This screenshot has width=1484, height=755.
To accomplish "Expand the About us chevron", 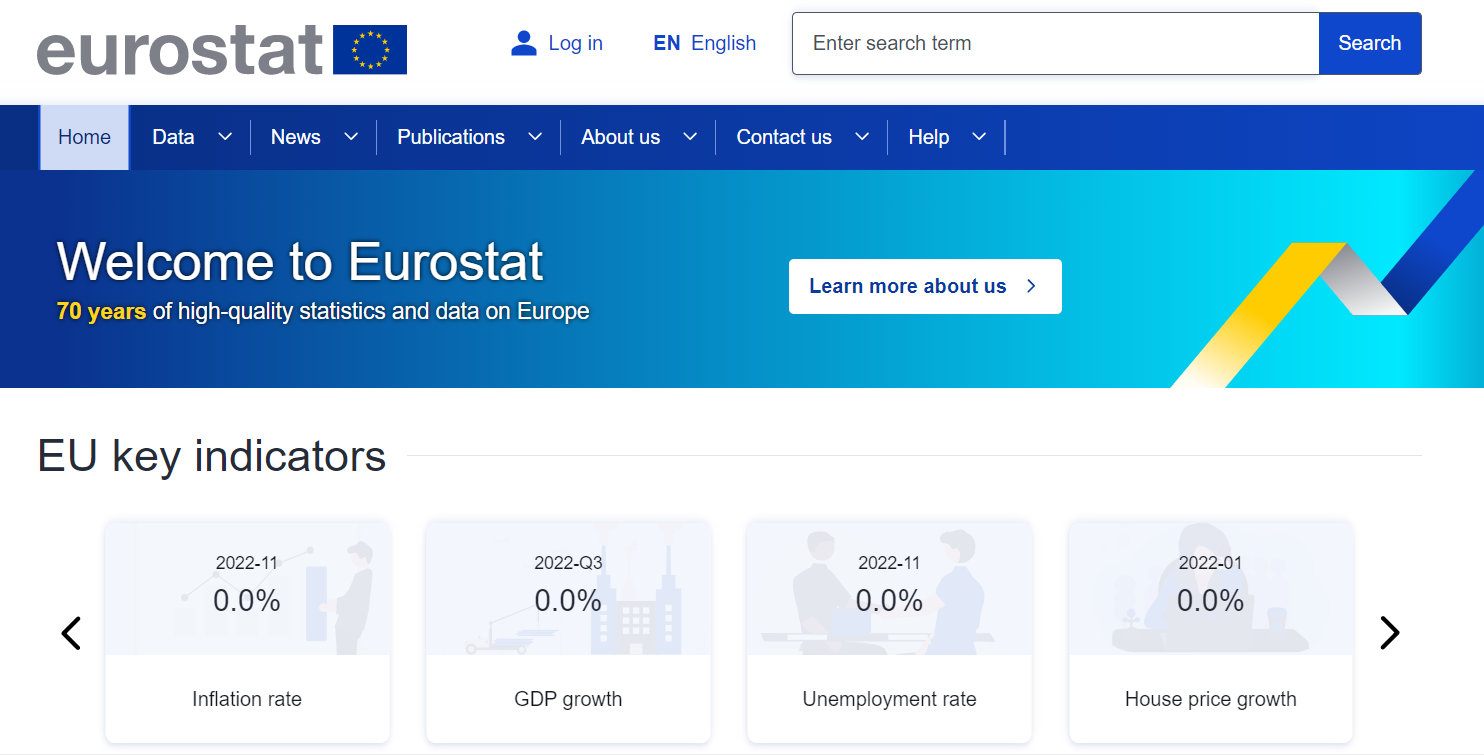I will click(690, 137).
